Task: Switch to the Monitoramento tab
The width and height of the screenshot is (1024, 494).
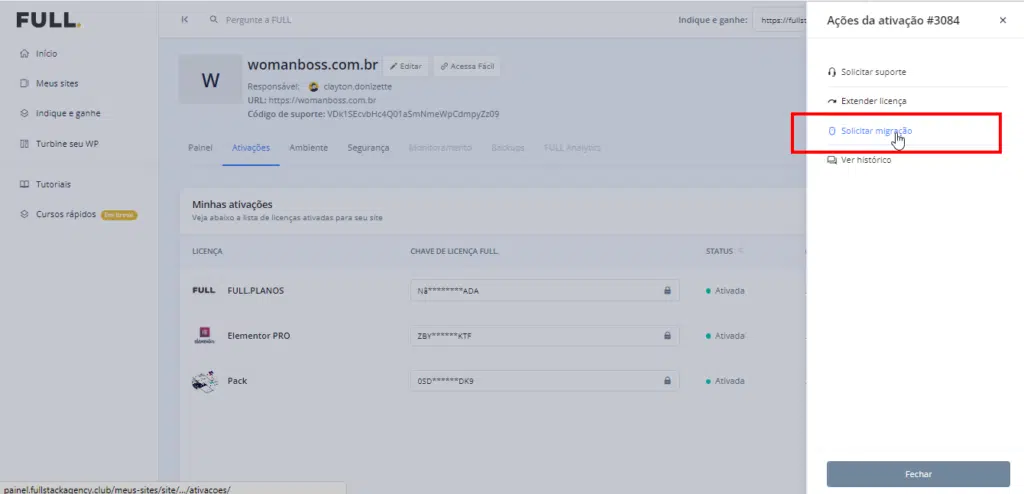Action: pos(440,148)
